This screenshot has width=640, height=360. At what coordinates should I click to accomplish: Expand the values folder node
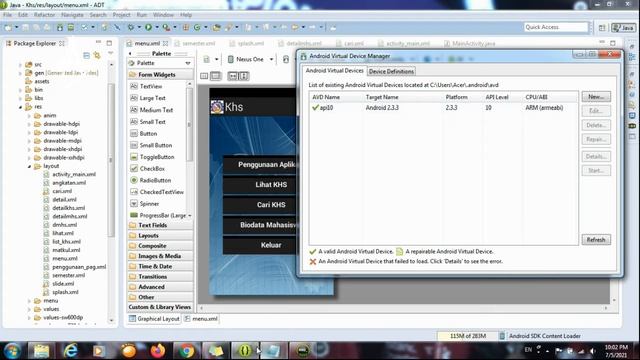point(29,309)
